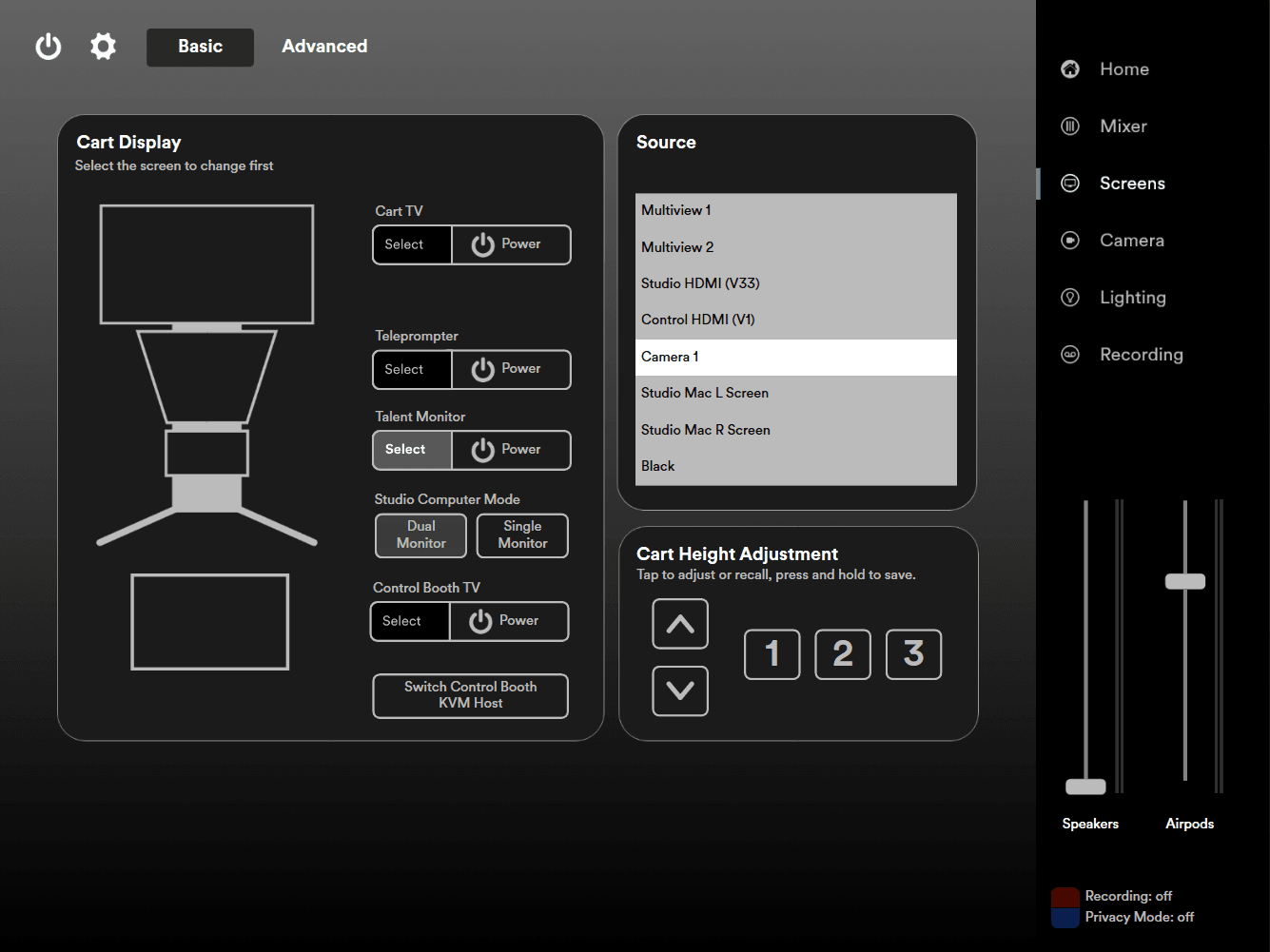Viewport: 1270px width, 952px height.
Task: Open settings with the gear icon
Action: [103, 46]
